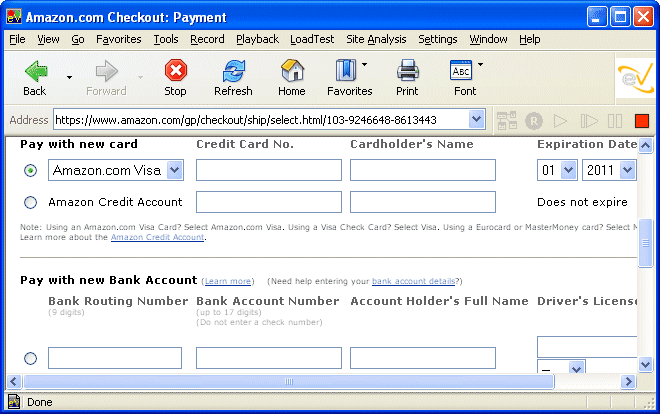
Task: Open the expiration year 2011 dropdown
Action: (x=627, y=170)
